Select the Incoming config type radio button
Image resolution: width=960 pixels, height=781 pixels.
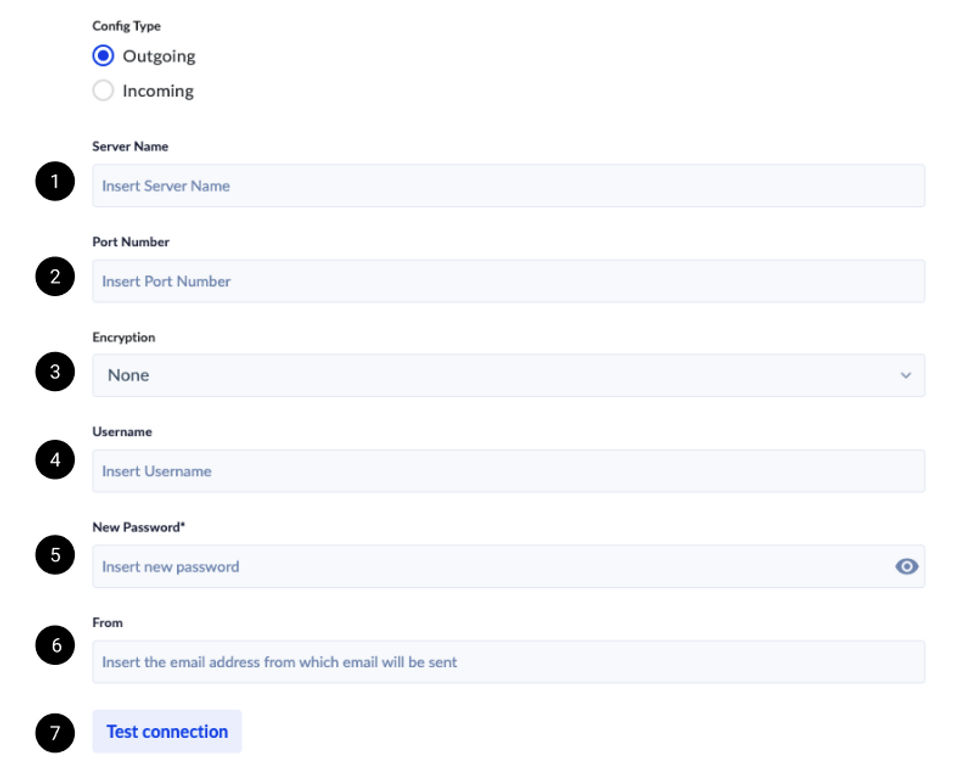(x=103, y=91)
